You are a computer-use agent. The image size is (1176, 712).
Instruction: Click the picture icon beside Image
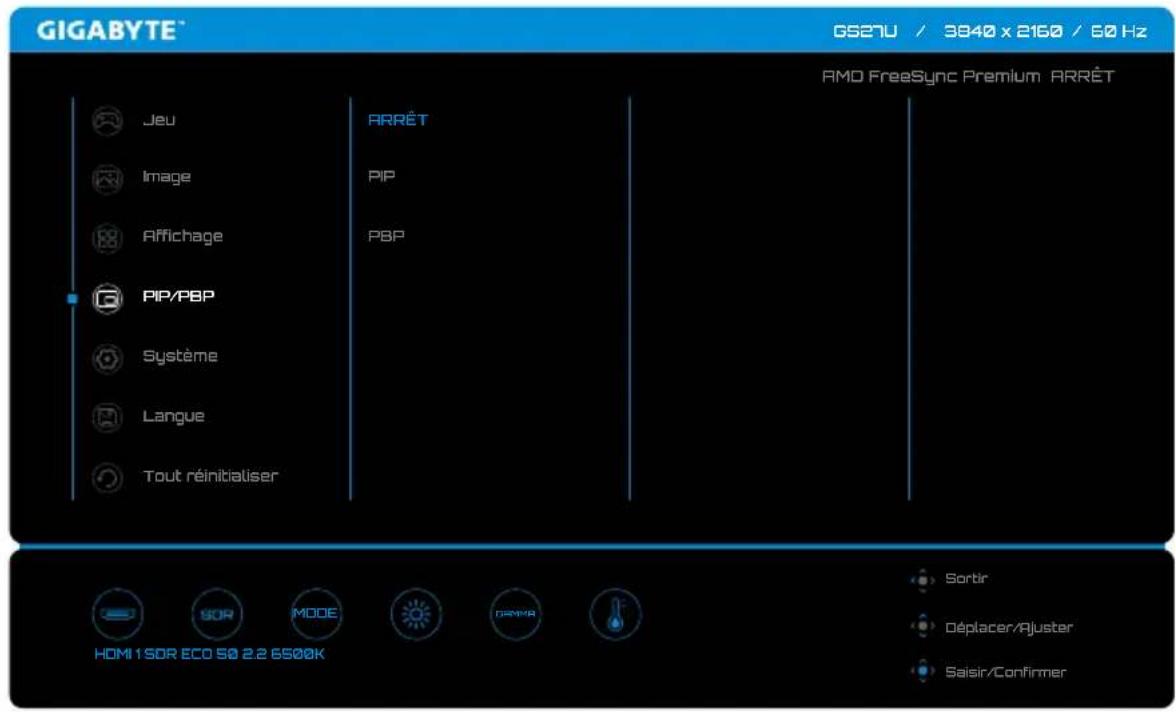[107, 179]
